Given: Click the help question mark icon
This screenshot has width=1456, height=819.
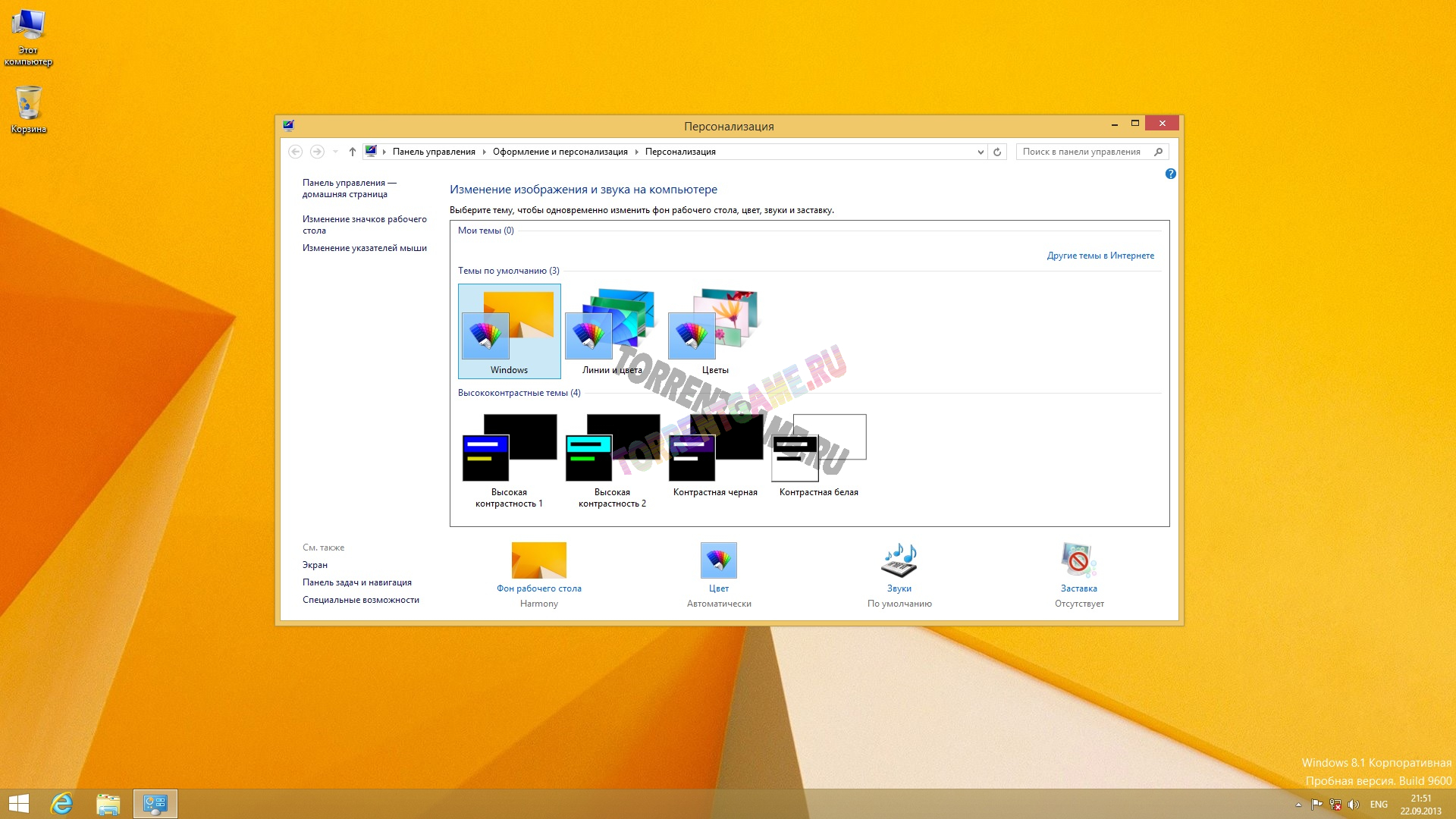Looking at the screenshot, I should pyautogui.click(x=1170, y=174).
